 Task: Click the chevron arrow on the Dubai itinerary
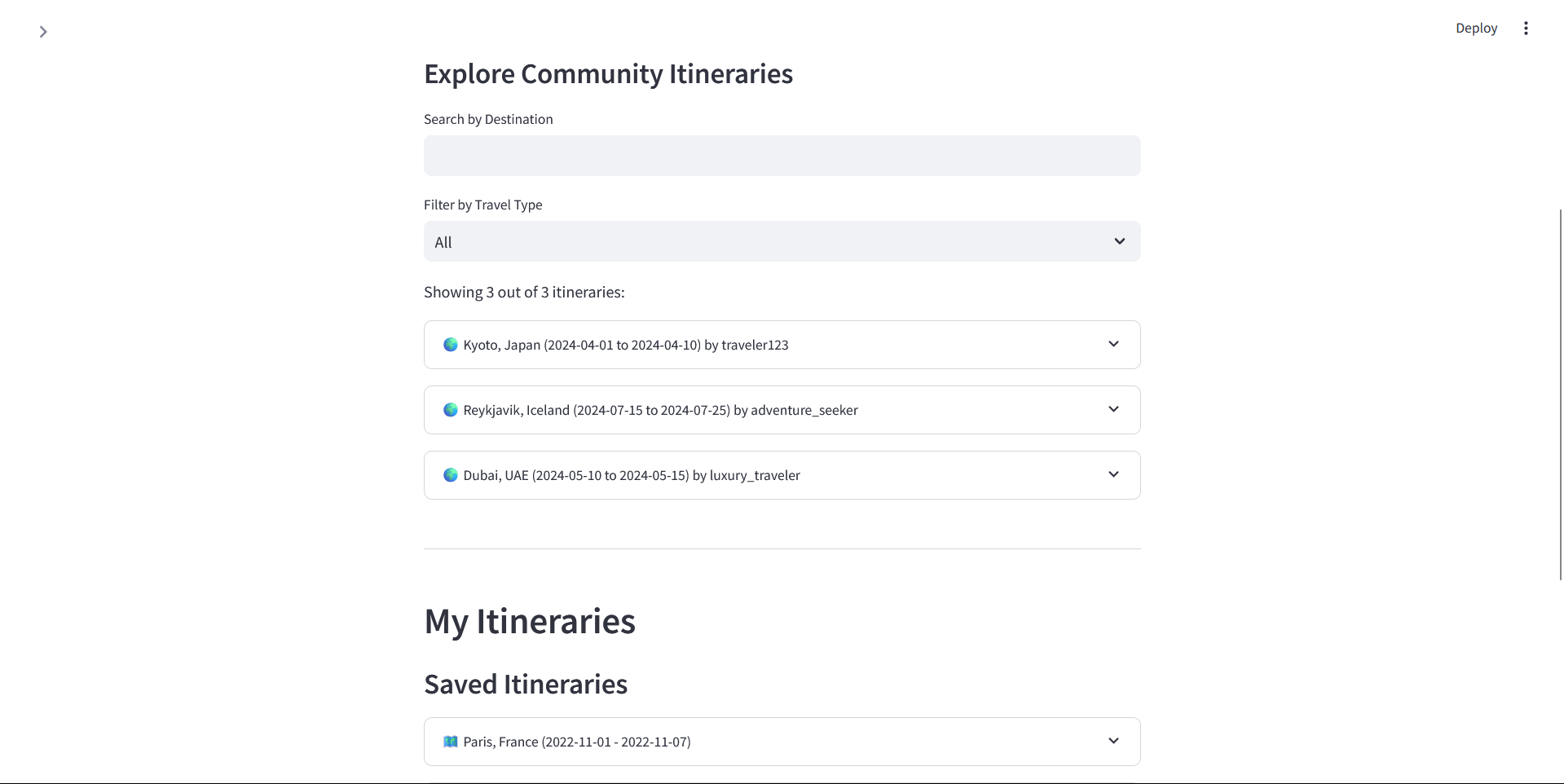pyautogui.click(x=1113, y=474)
